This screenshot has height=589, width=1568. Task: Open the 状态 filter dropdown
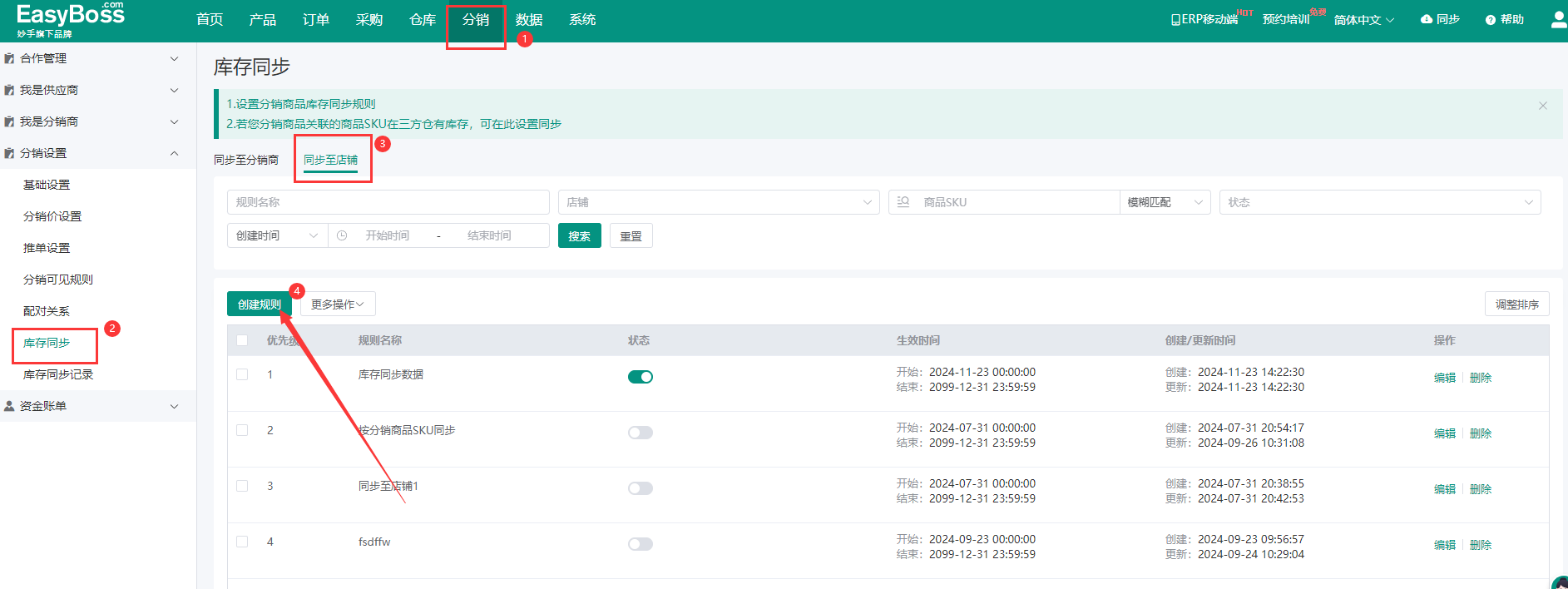pos(1380,202)
